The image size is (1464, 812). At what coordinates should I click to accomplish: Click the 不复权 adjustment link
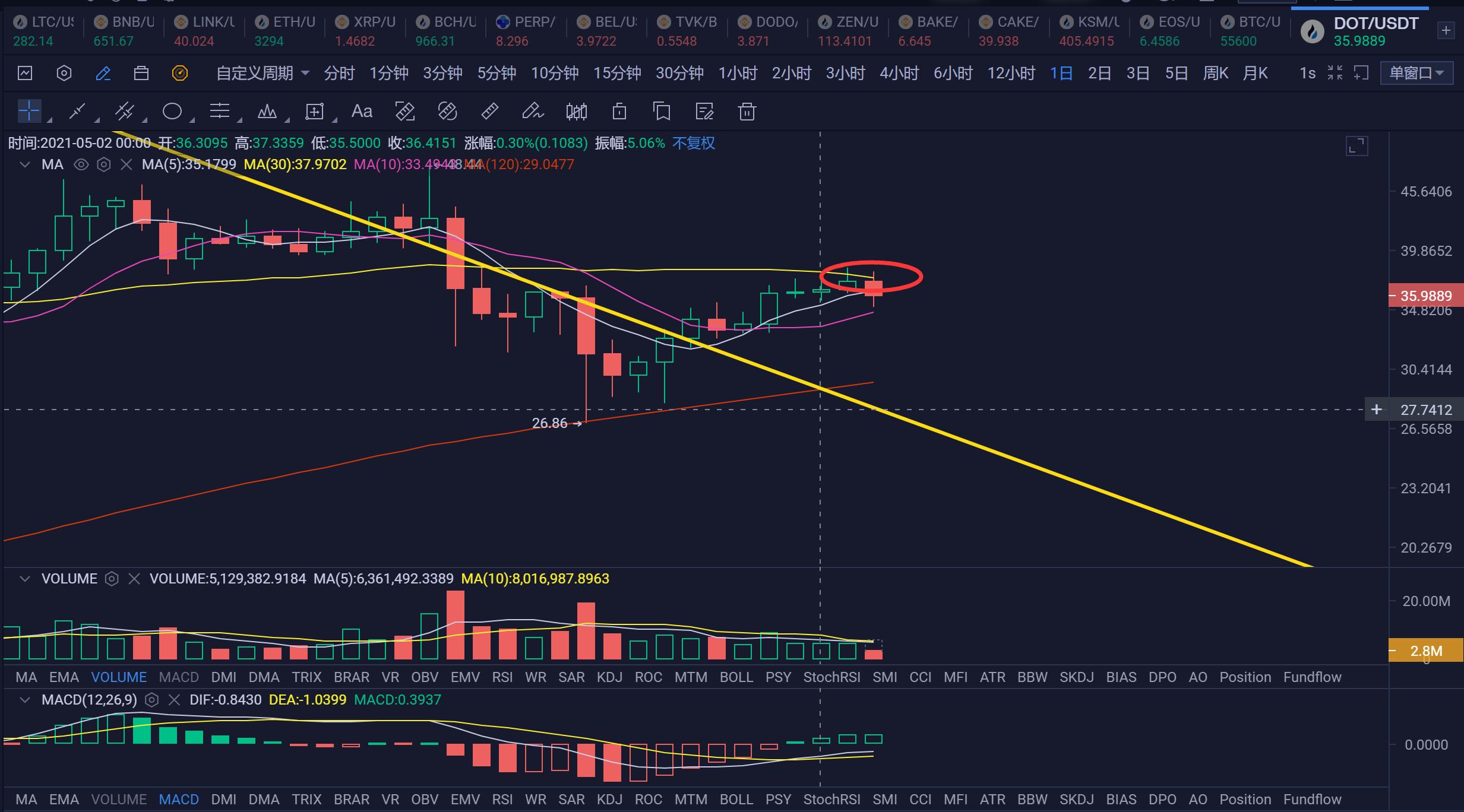(693, 143)
